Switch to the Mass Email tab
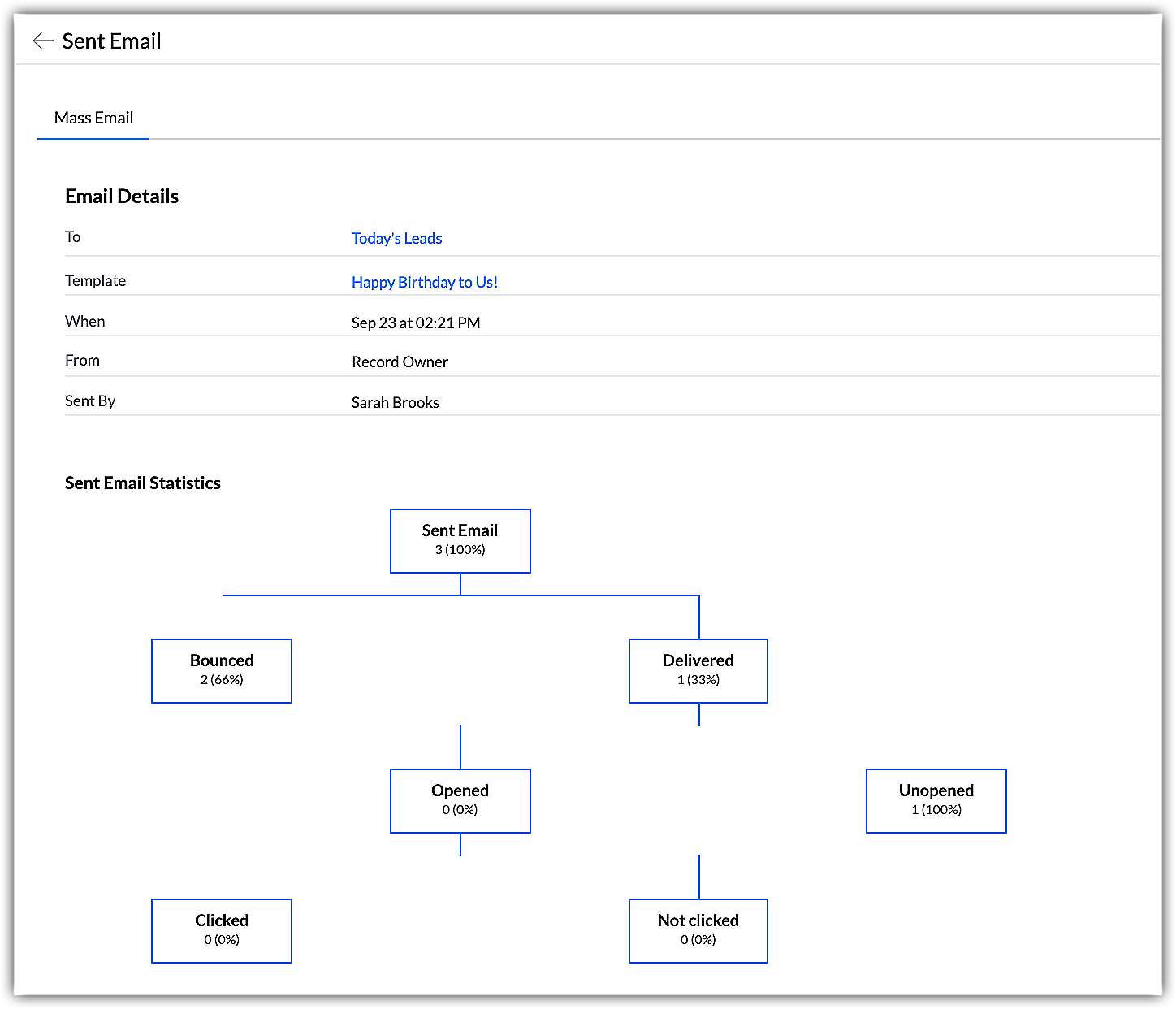 [x=93, y=118]
